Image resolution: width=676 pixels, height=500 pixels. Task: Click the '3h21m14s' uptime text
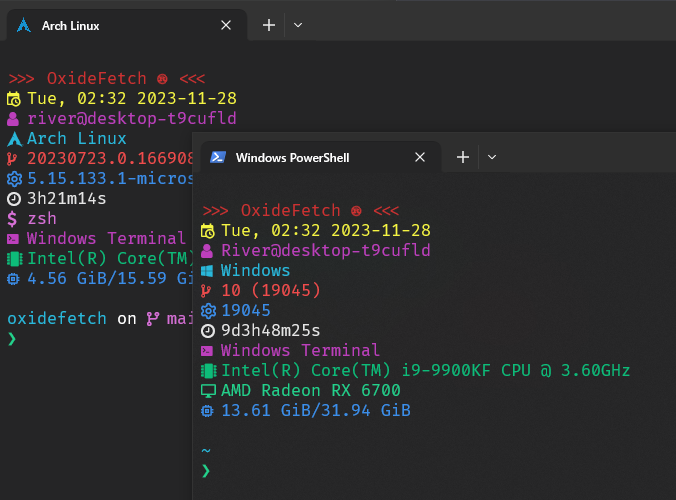pyautogui.click(x=67, y=199)
